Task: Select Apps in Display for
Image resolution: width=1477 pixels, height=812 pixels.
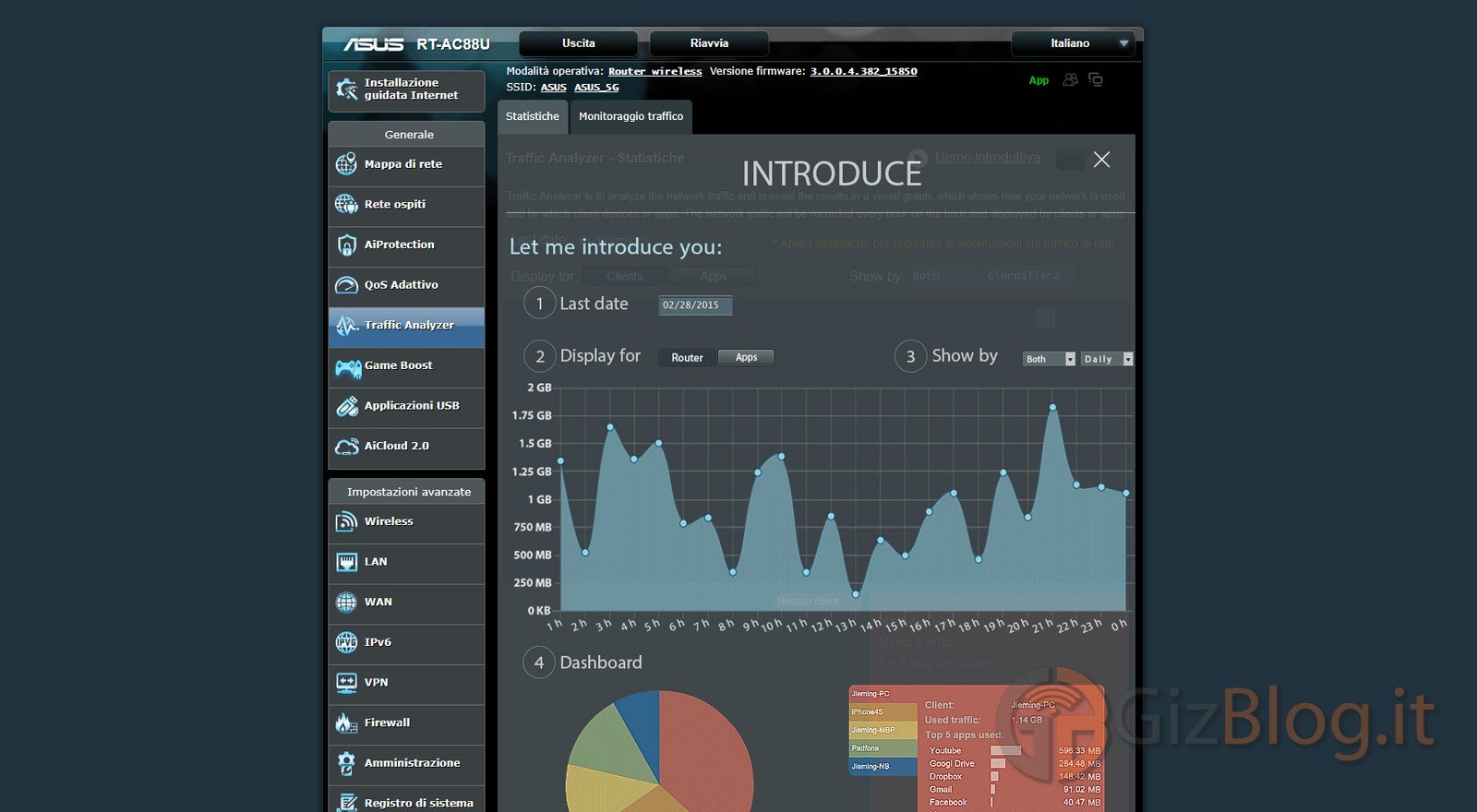Action: pos(746,358)
